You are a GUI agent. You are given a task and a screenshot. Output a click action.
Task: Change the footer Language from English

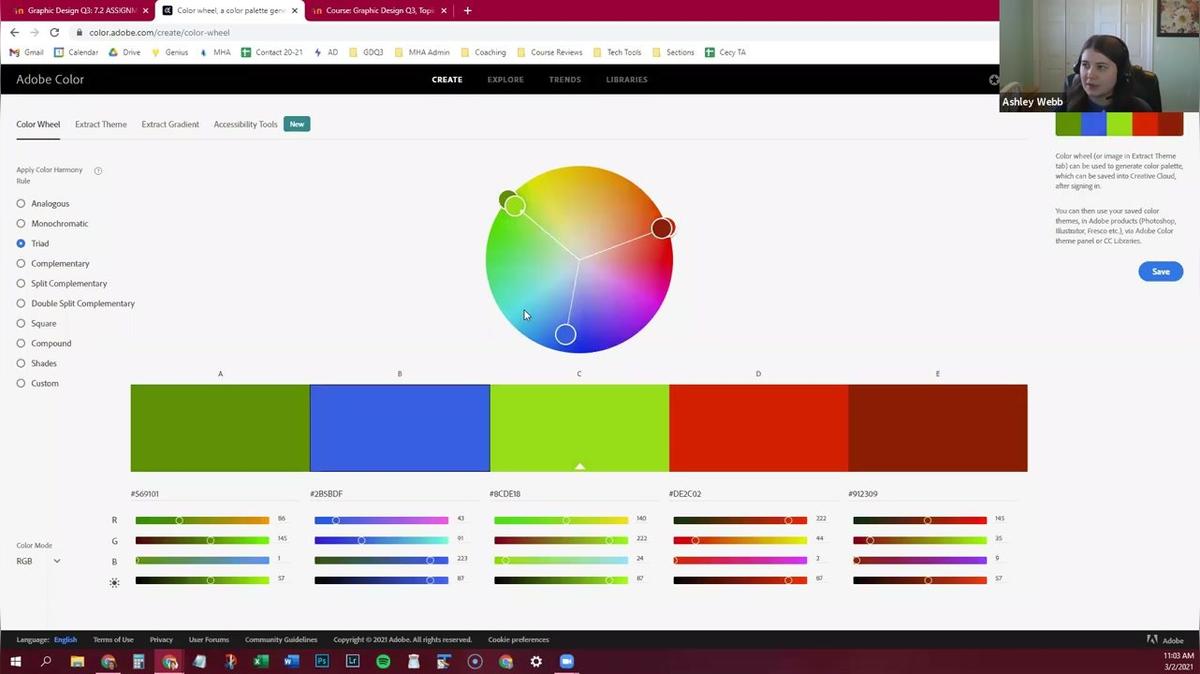pos(65,640)
